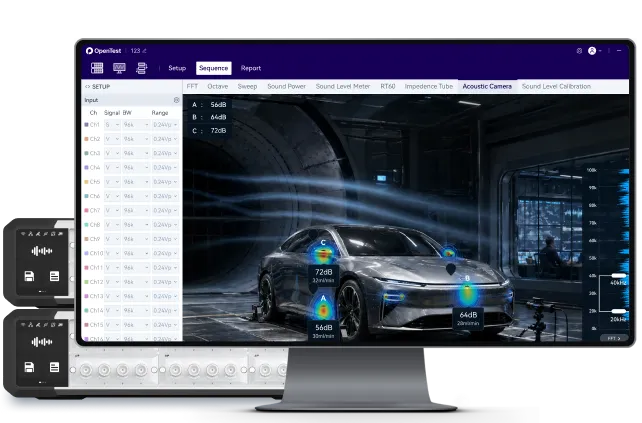Viewport: 642px width, 423px height.
Task: Click the edit pencil beside project name 123
Action: click(x=144, y=51)
